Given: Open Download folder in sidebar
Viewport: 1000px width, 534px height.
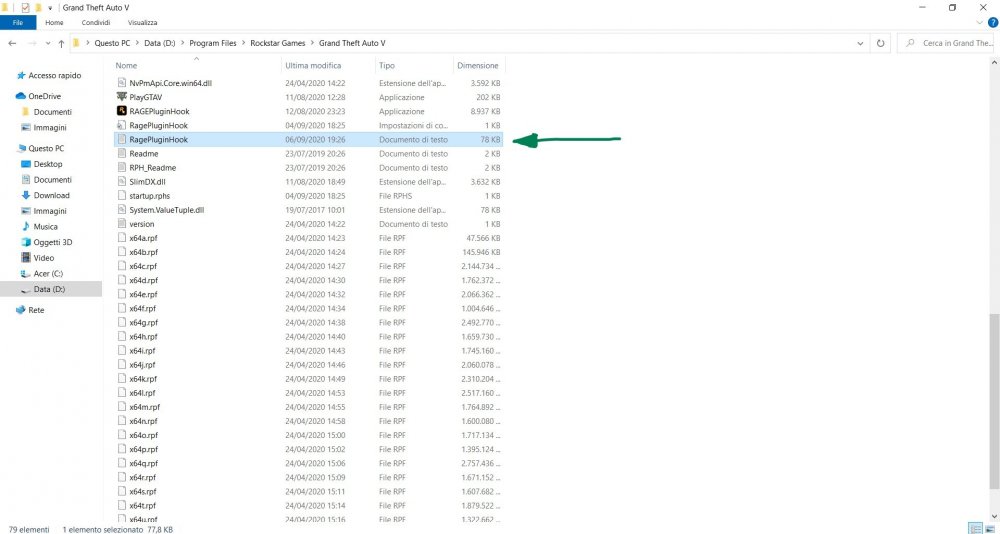Looking at the screenshot, I should click(45, 195).
